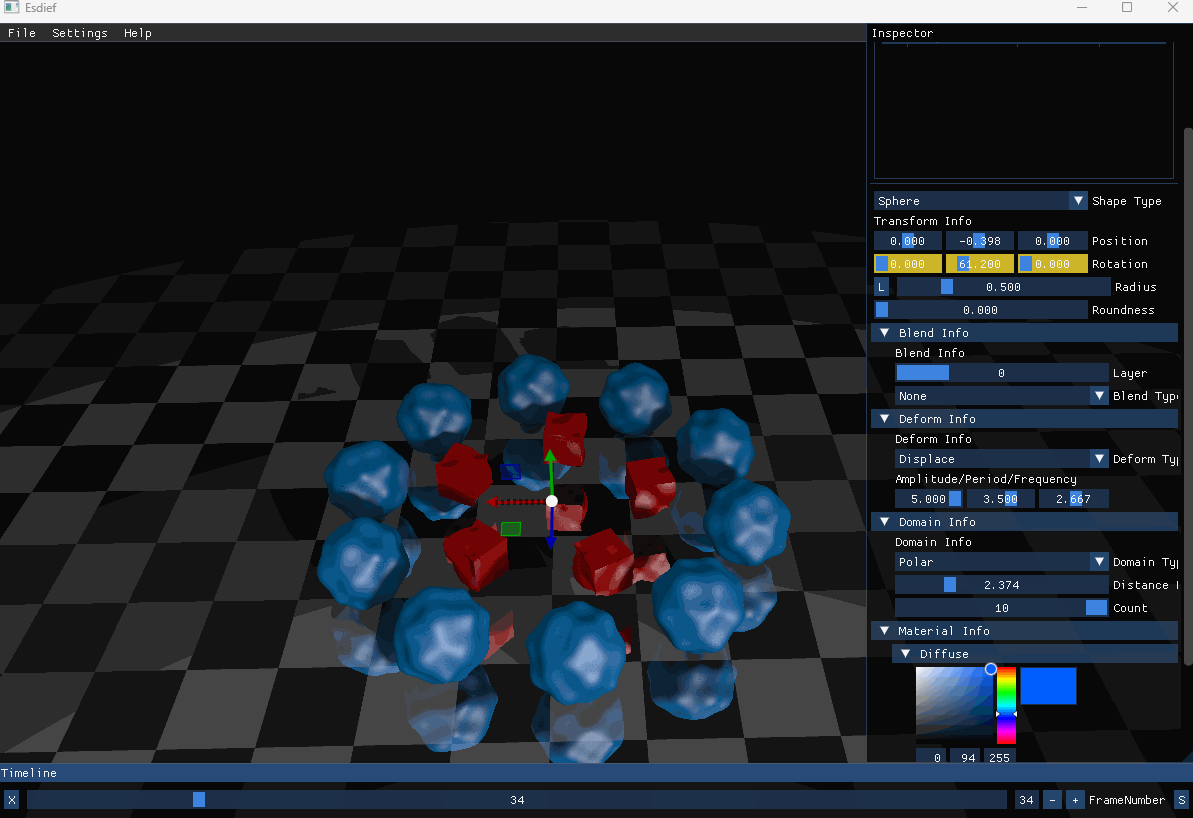Open the Domain Type dropdown showing Polar
The height and width of the screenshot is (818, 1193).
click(x=1001, y=562)
